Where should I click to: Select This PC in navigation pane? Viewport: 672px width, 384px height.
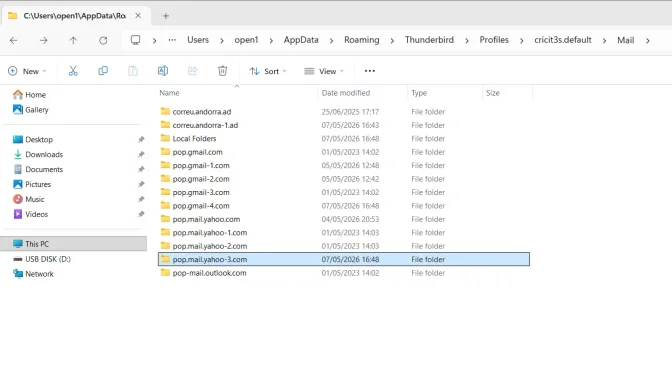[x=74, y=244]
